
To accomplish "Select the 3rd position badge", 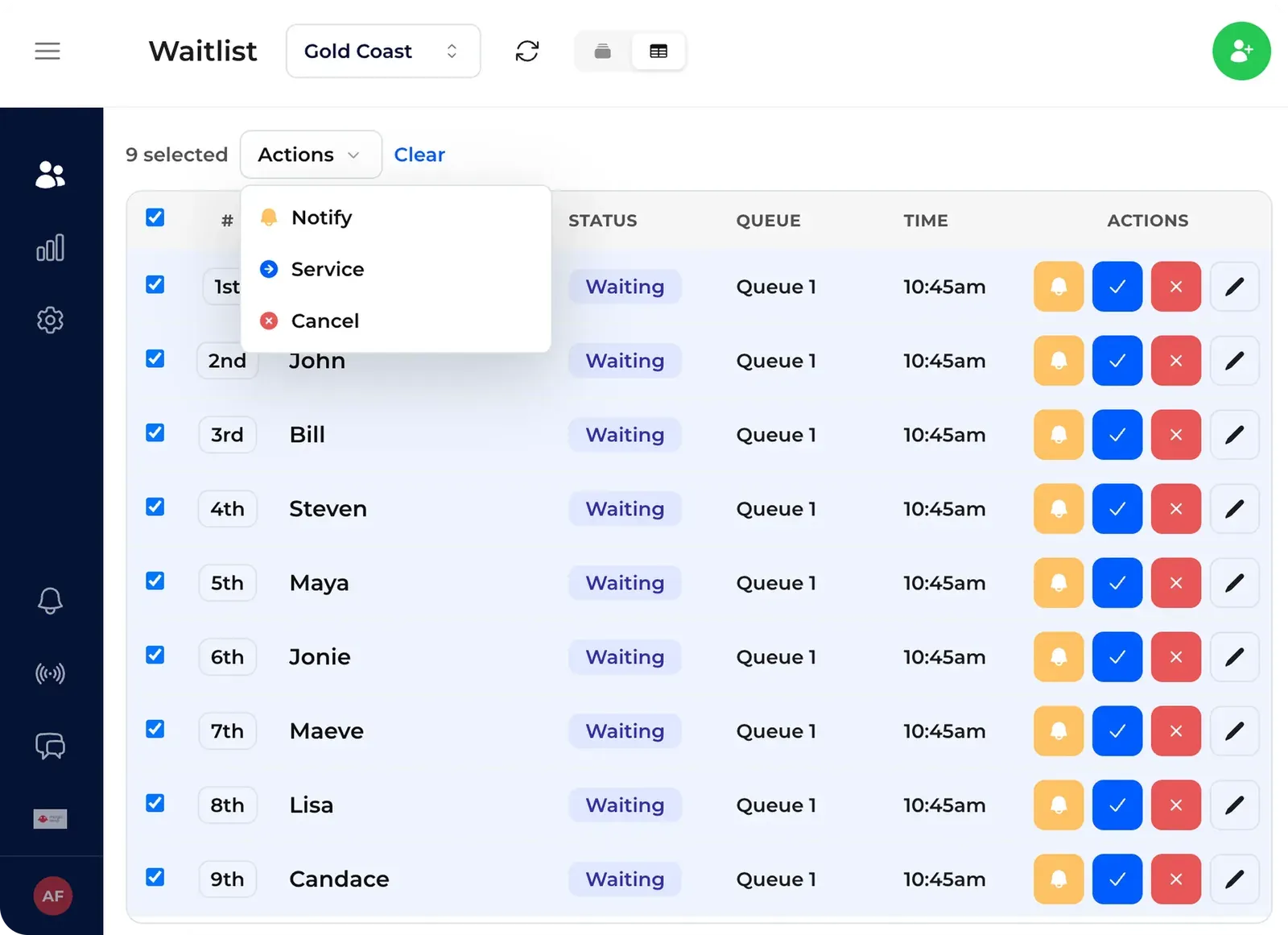I will [x=227, y=435].
